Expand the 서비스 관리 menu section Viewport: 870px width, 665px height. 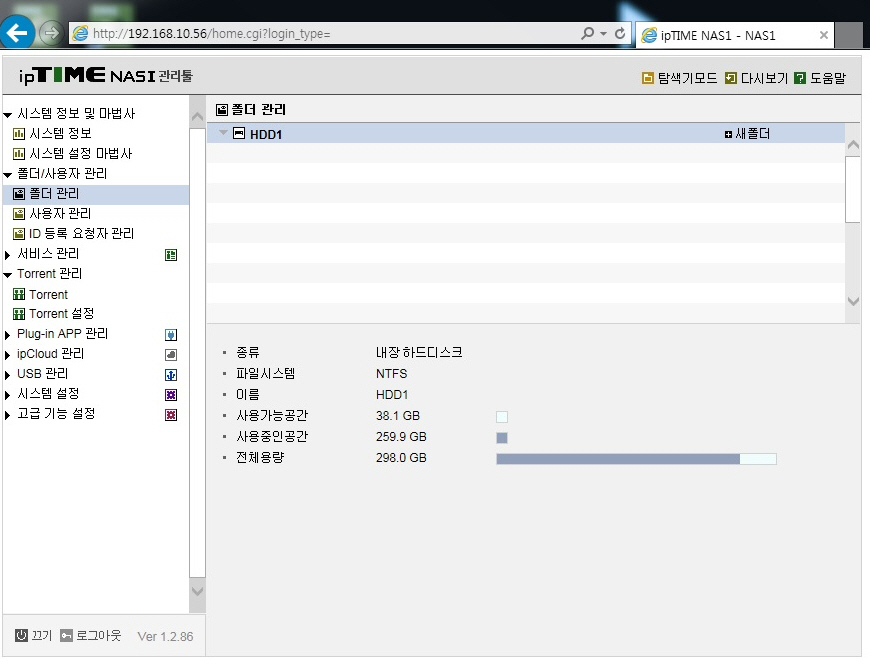click(7, 255)
